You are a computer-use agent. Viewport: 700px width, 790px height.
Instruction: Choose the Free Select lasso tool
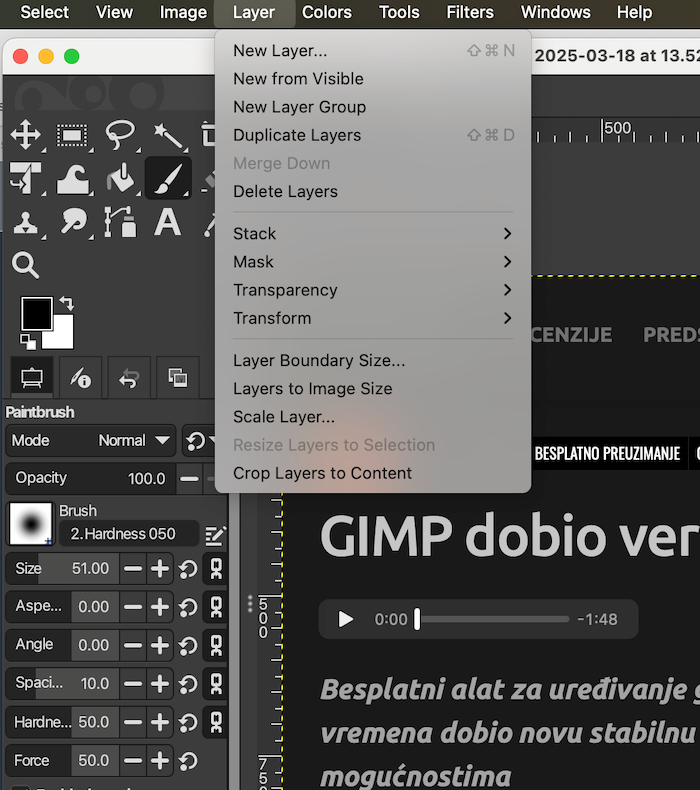[120, 135]
